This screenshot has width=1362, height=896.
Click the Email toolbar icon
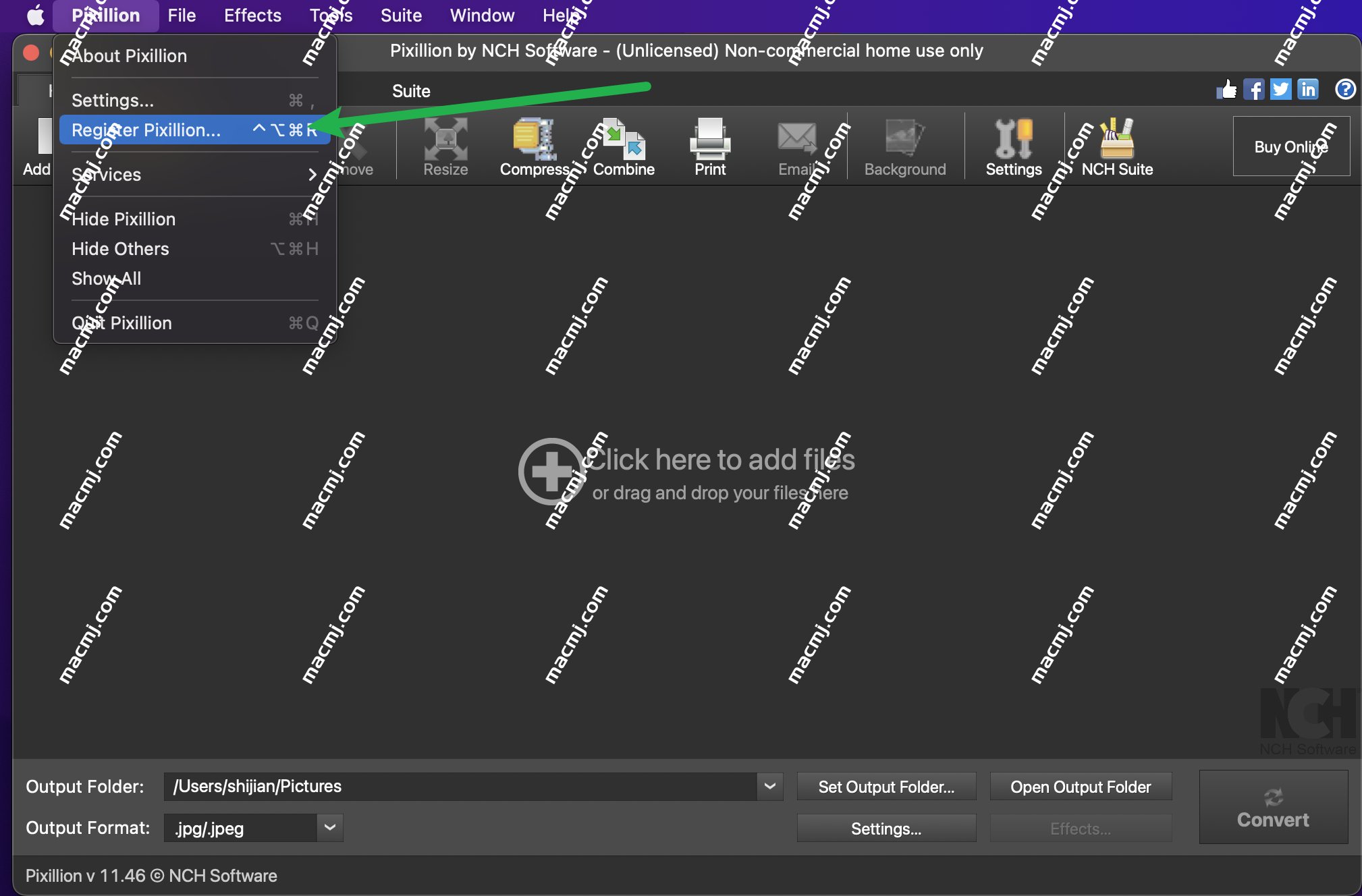[796, 147]
